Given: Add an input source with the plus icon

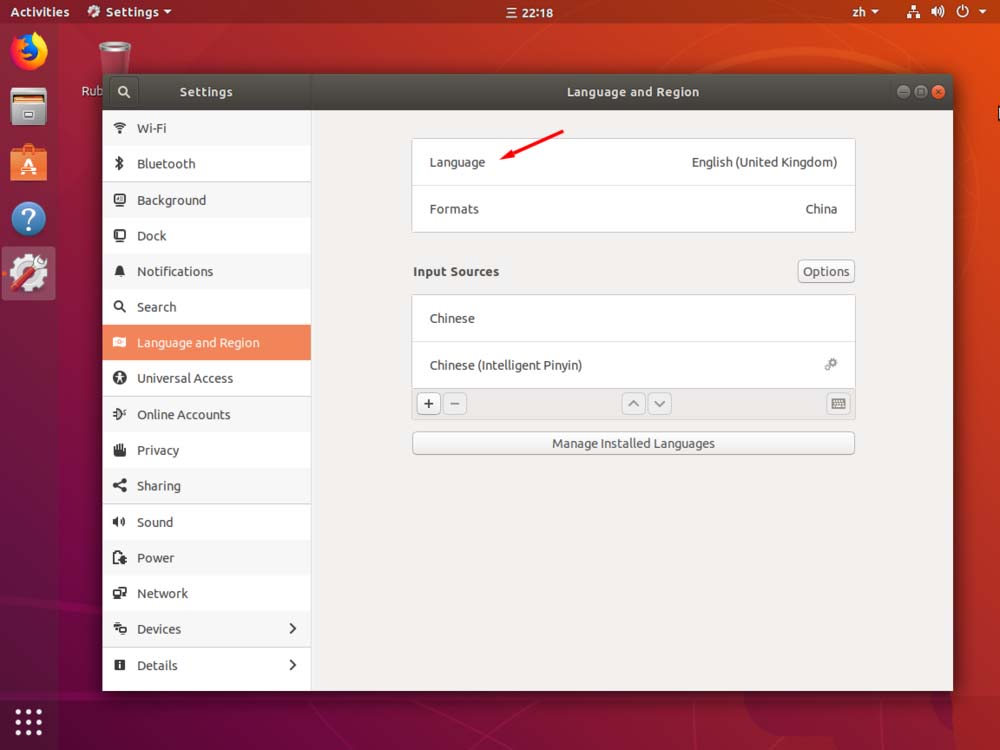Looking at the screenshot, I should [x=428, y=403].
